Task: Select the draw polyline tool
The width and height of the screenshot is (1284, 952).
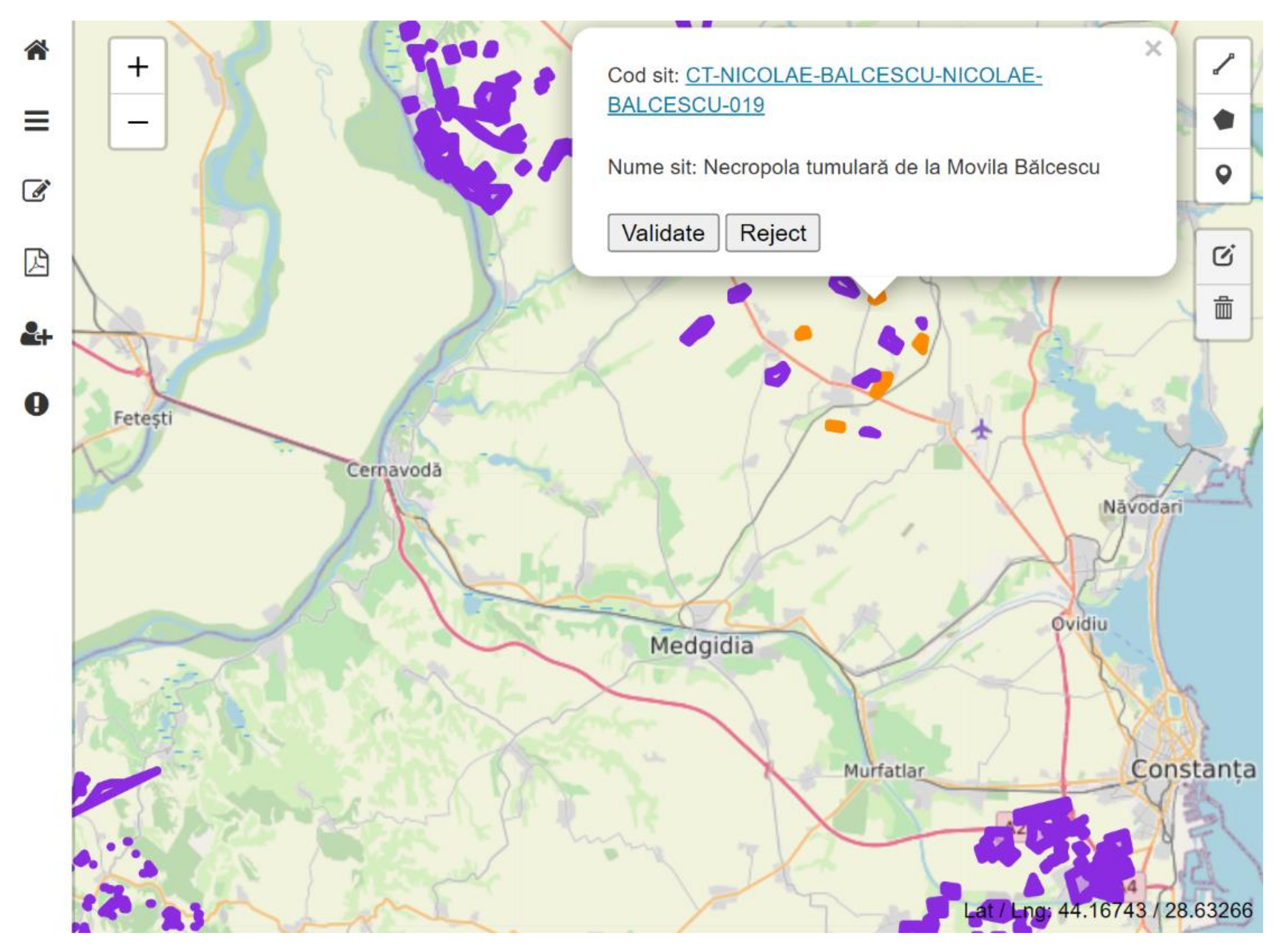Action: pyautogui.click(x=1223, y=64)
